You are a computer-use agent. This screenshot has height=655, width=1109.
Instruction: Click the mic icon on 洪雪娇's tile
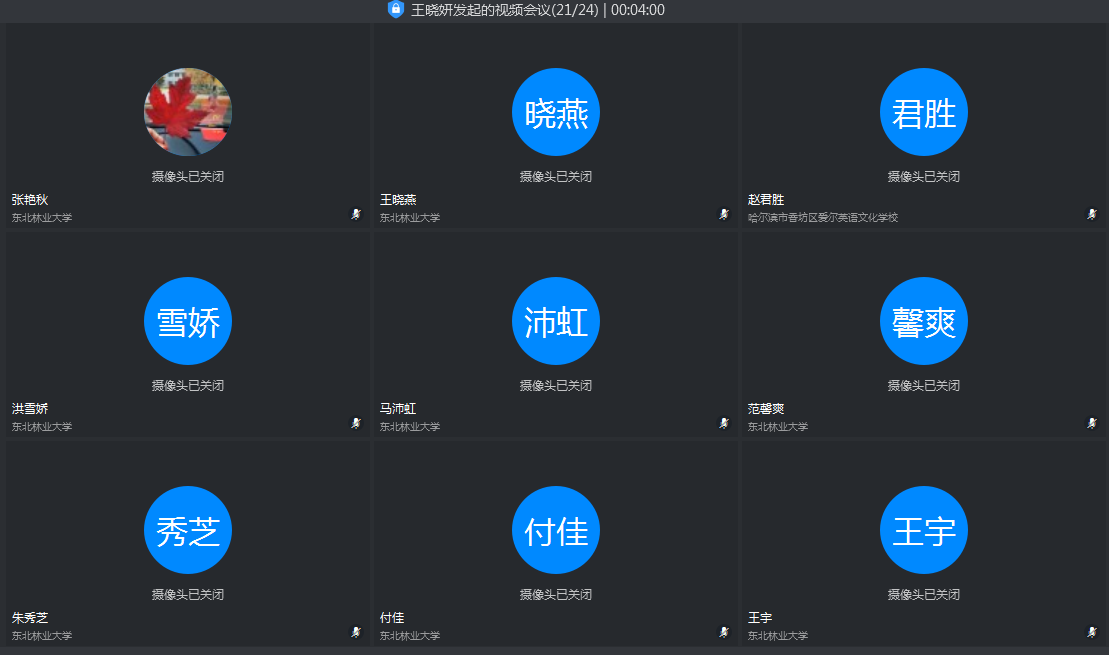tap(356, 422)
